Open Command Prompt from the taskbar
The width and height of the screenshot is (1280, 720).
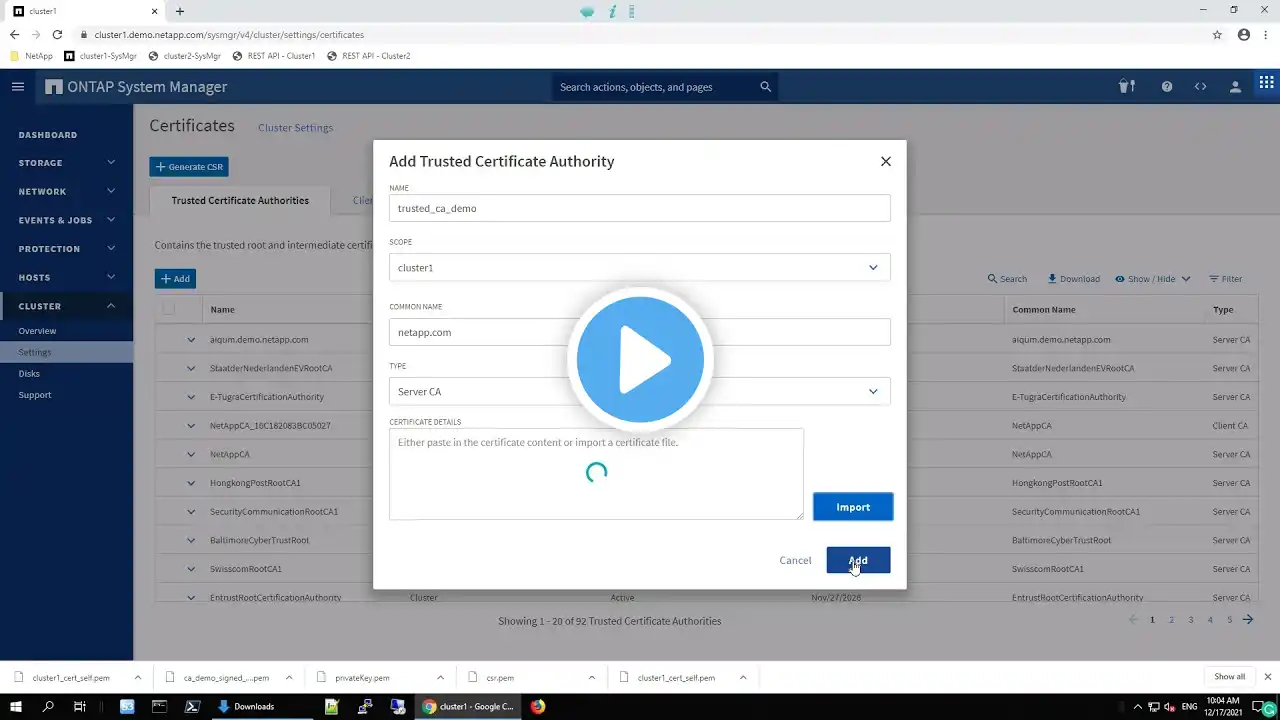pos(159,707)
